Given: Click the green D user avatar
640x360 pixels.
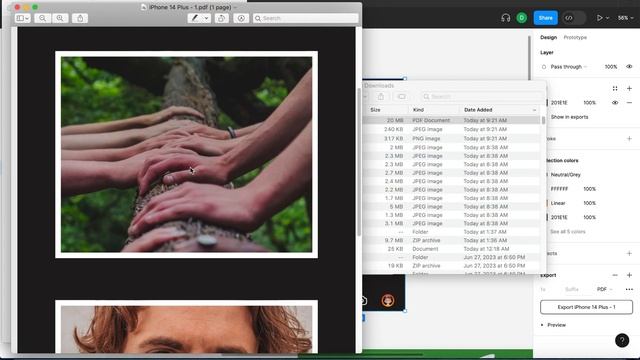Looking at the screenshot, I should pyautogui.click(x=522, y=18).
